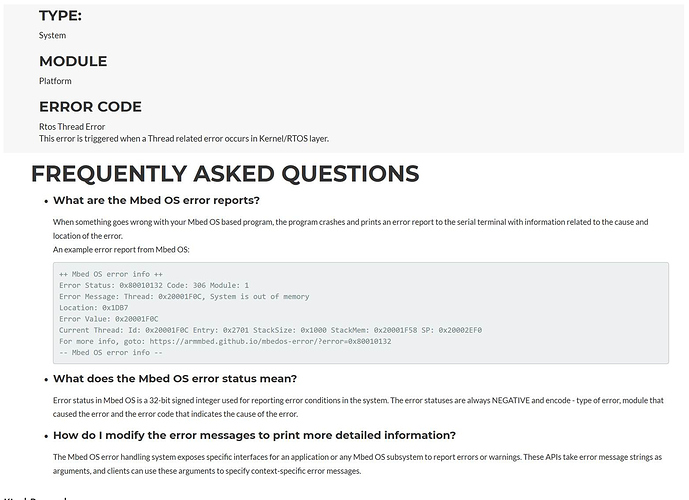
Task: Click the Error Value 0x20001F0C line
Action: click(109, 319)
